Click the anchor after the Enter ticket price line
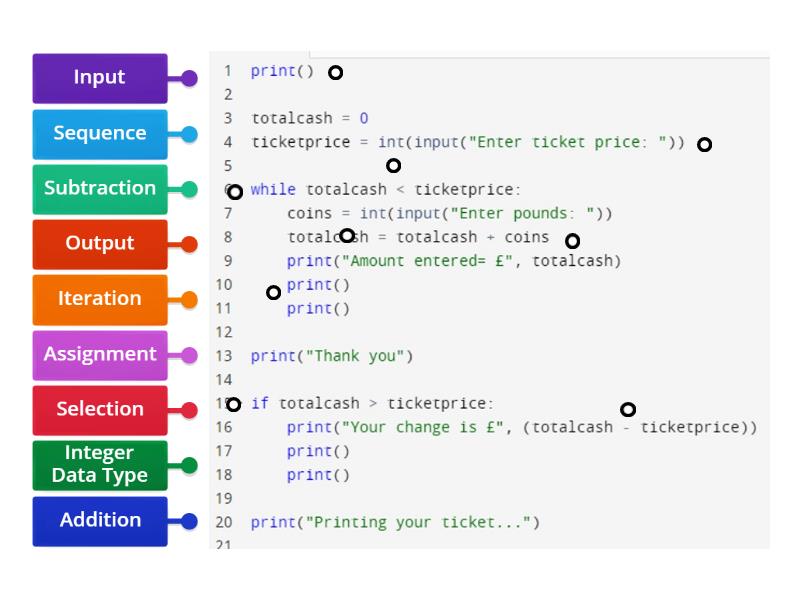Viewport: 800px width, 600px height. pos(705,145)
